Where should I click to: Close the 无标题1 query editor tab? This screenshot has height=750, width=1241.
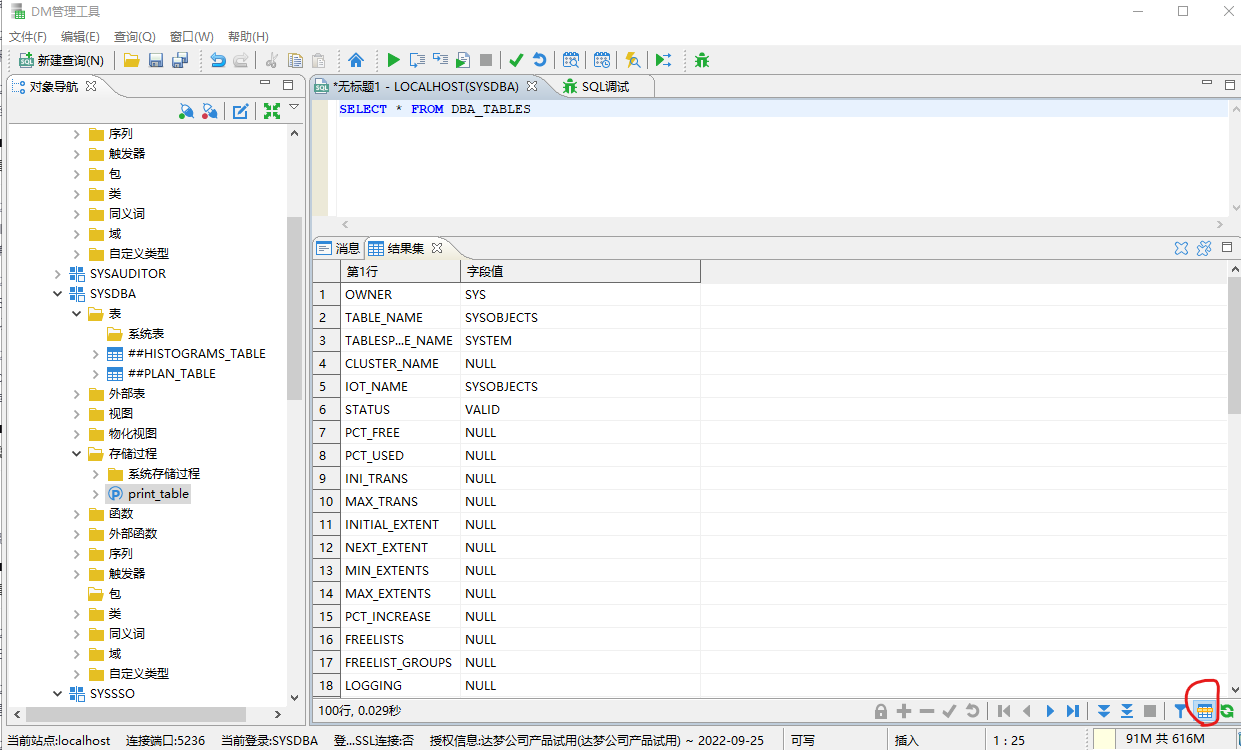pos(533,86)
